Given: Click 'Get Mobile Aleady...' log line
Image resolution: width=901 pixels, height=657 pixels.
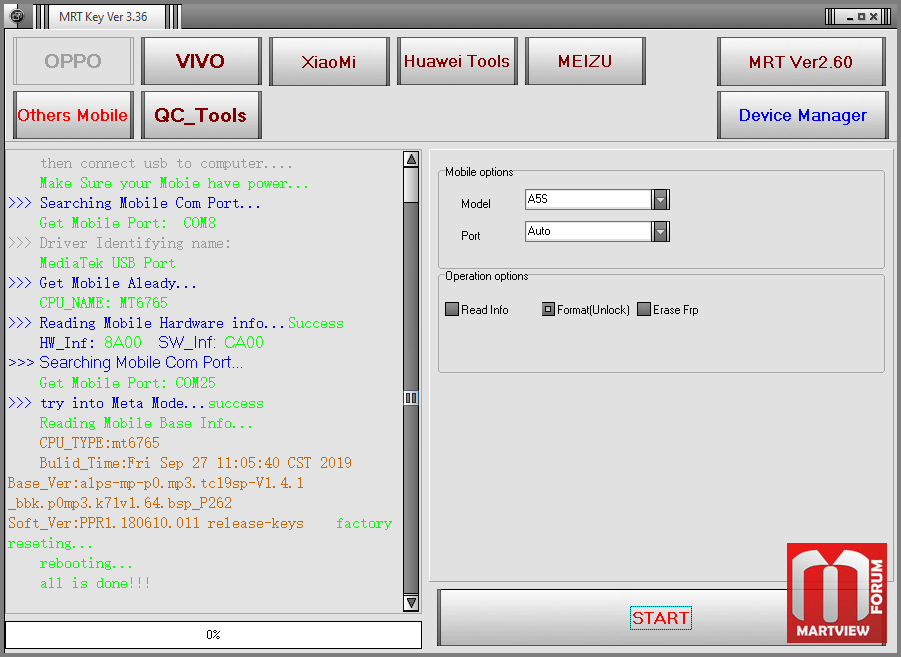Looking at the screenshot, I should pos(102,283).
